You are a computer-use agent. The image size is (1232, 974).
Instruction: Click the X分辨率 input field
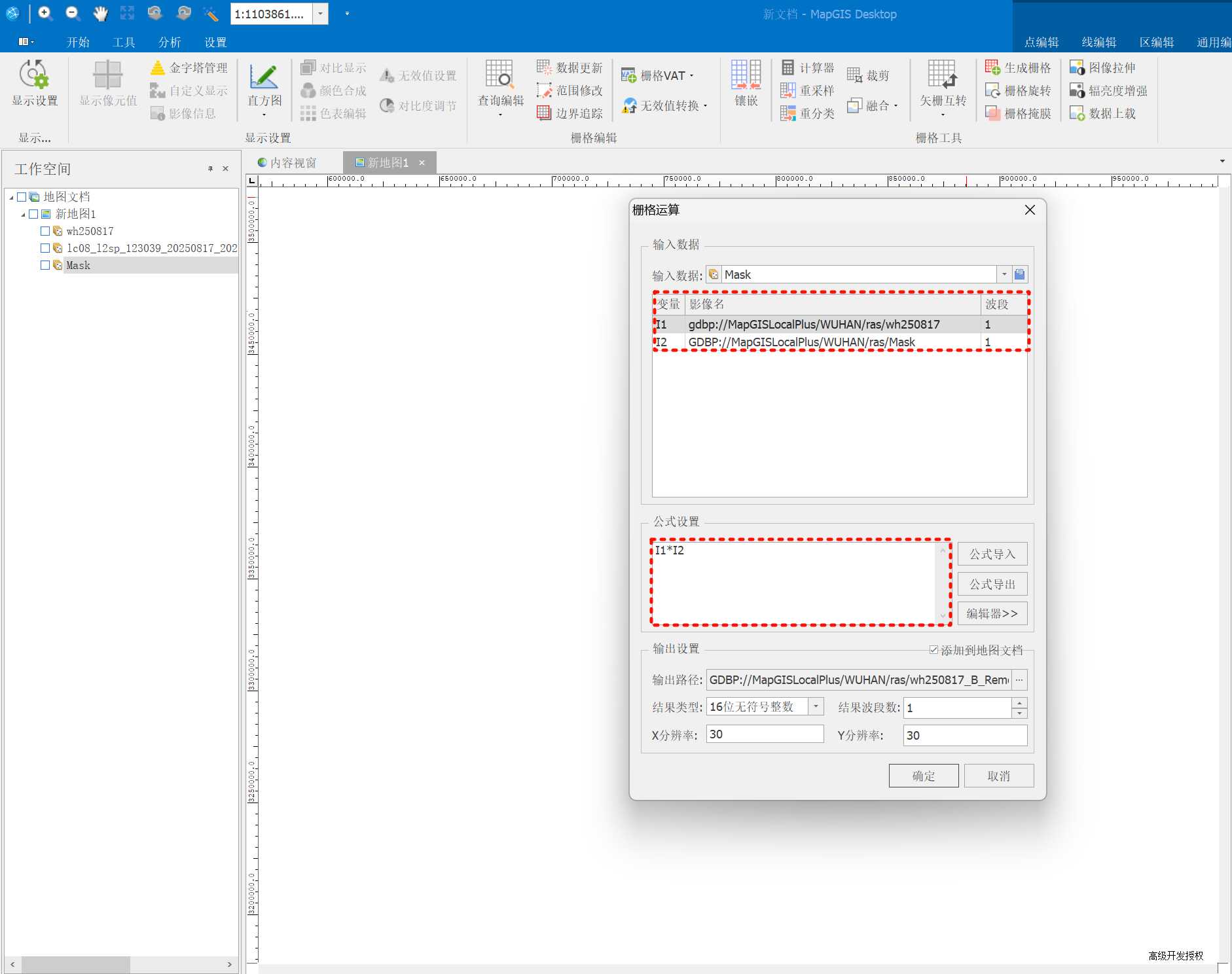[765, 734]
